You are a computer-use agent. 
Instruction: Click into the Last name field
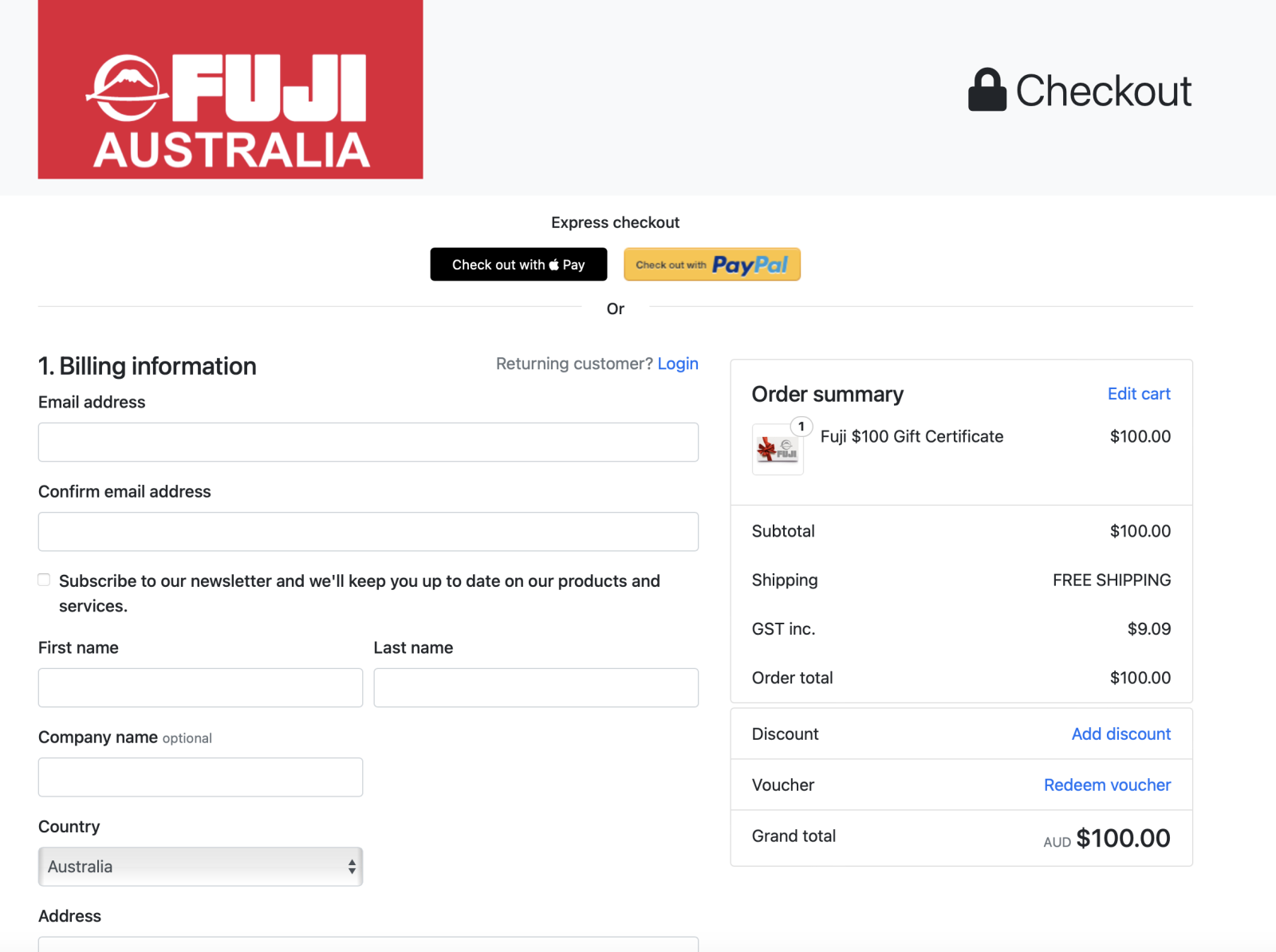(x=536, y=688)
